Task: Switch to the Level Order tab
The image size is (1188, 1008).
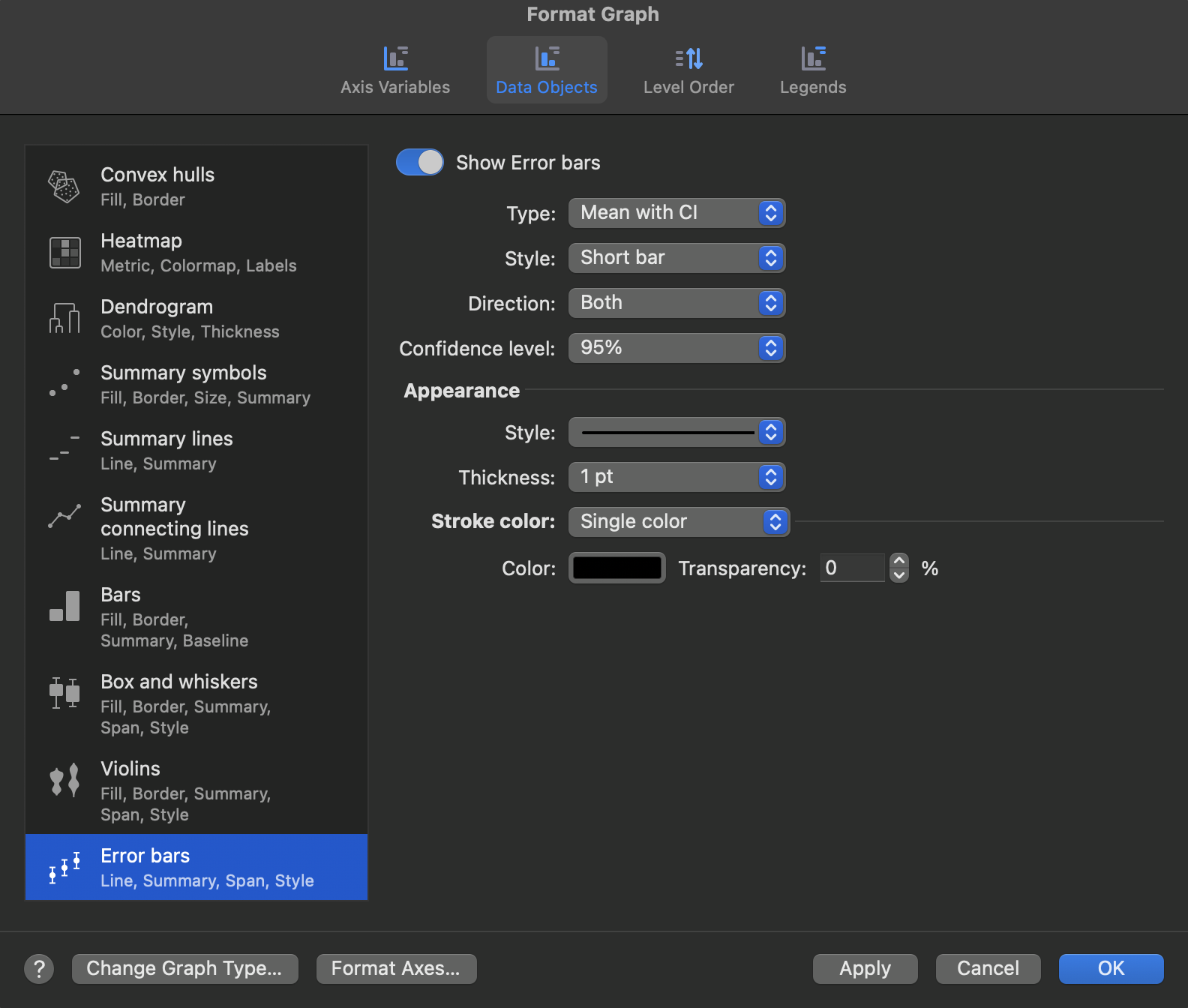Action: point(688,70)
